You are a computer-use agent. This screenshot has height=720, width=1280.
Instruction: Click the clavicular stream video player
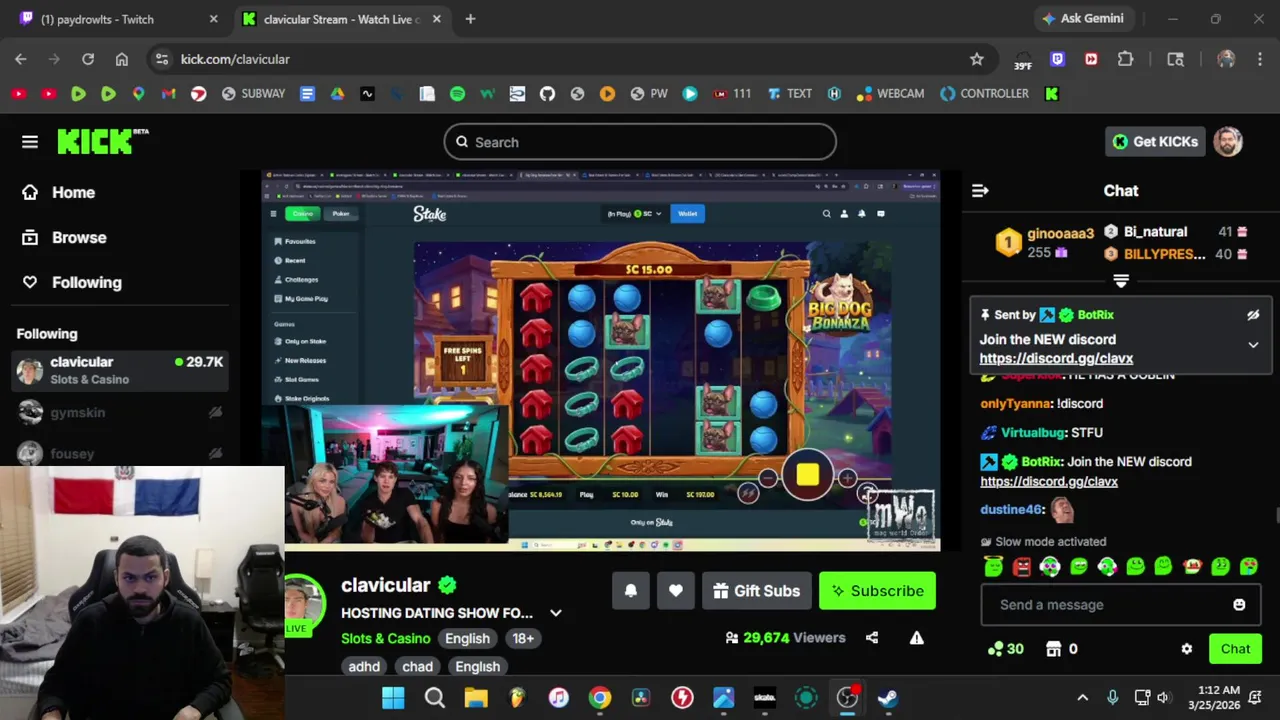tap(600, 361)
